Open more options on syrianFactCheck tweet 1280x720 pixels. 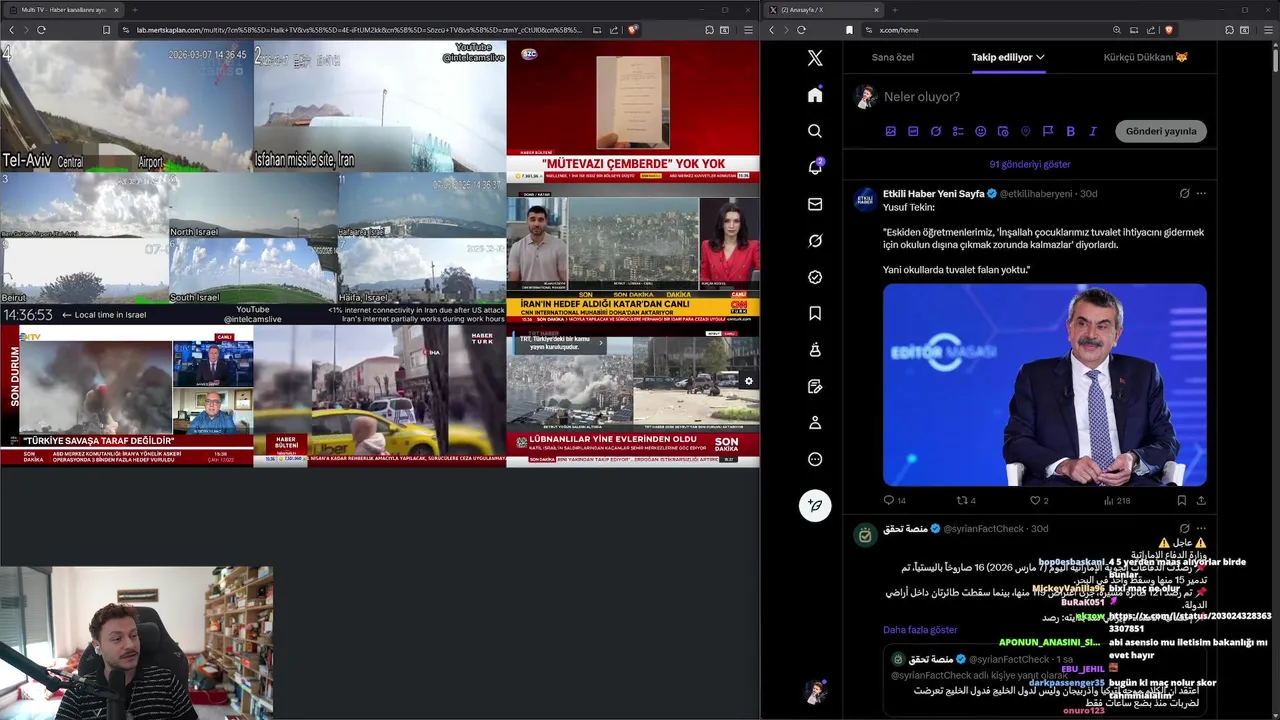[1201, 528]
